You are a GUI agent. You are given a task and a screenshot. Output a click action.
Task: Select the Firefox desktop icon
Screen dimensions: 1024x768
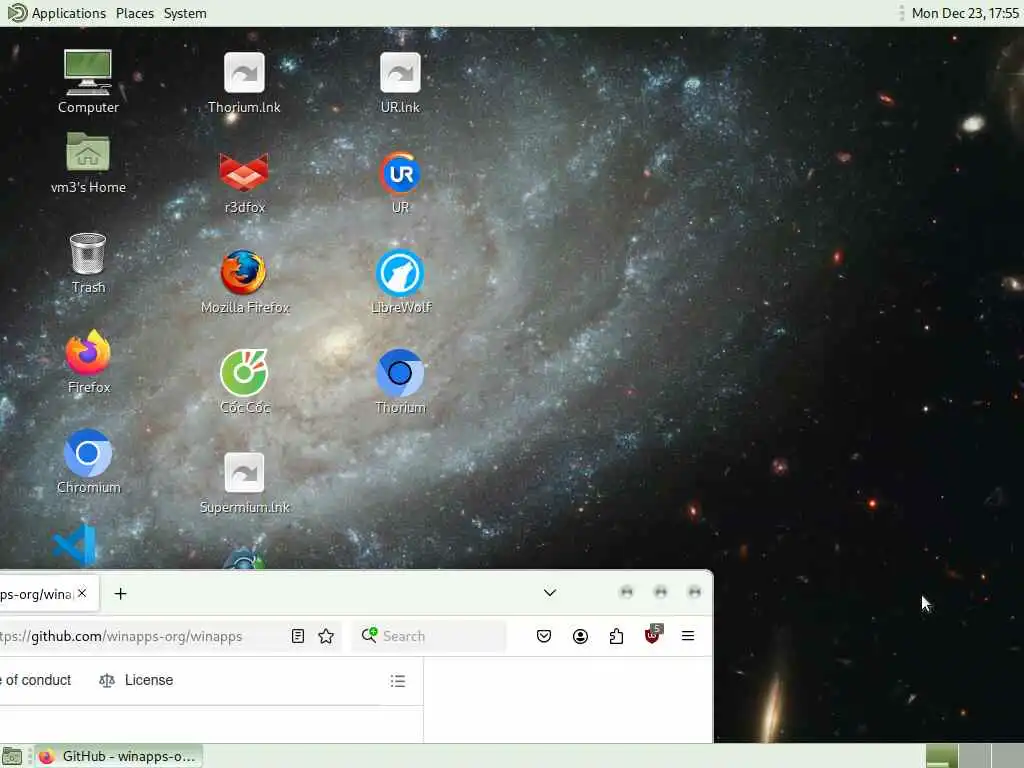pyautogui.click(x=88, y=362)
